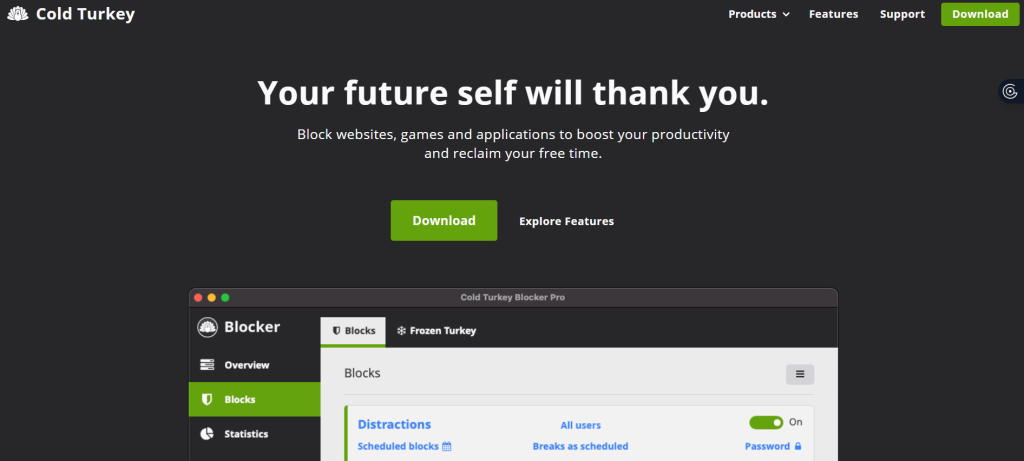This screenshot has height=461, width=1024.
Task: Click the Cold Turkey logo icon
Action: click(18, 14)
